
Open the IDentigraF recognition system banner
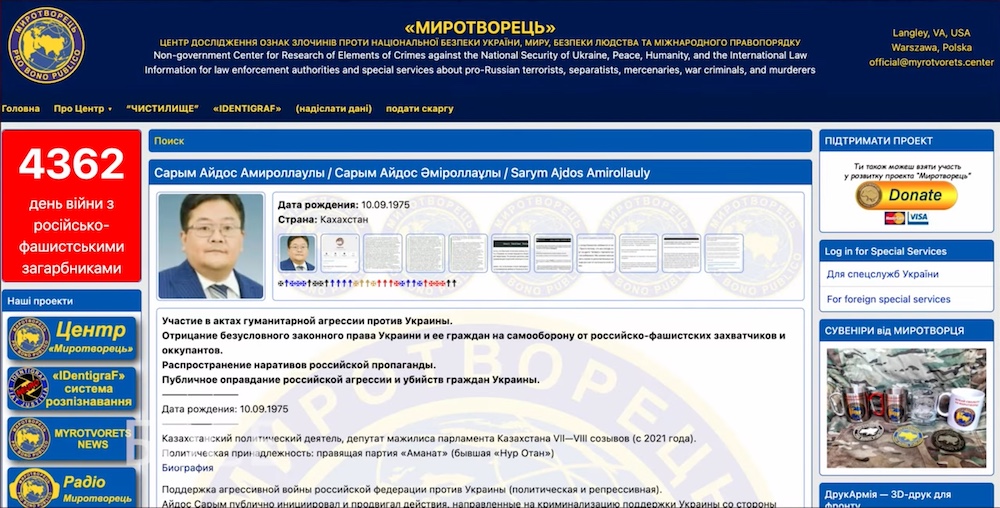click(x=72, y=388)
